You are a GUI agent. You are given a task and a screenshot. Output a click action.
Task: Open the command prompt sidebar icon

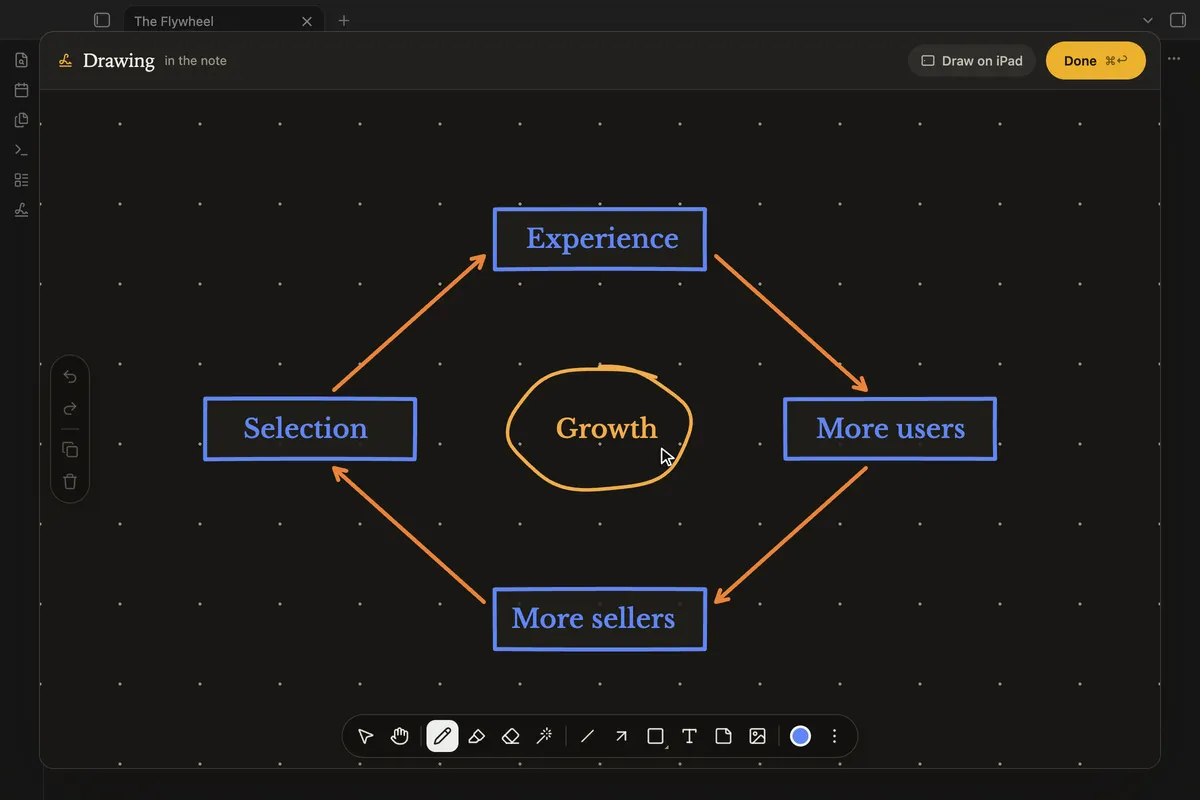pos(21,150)
